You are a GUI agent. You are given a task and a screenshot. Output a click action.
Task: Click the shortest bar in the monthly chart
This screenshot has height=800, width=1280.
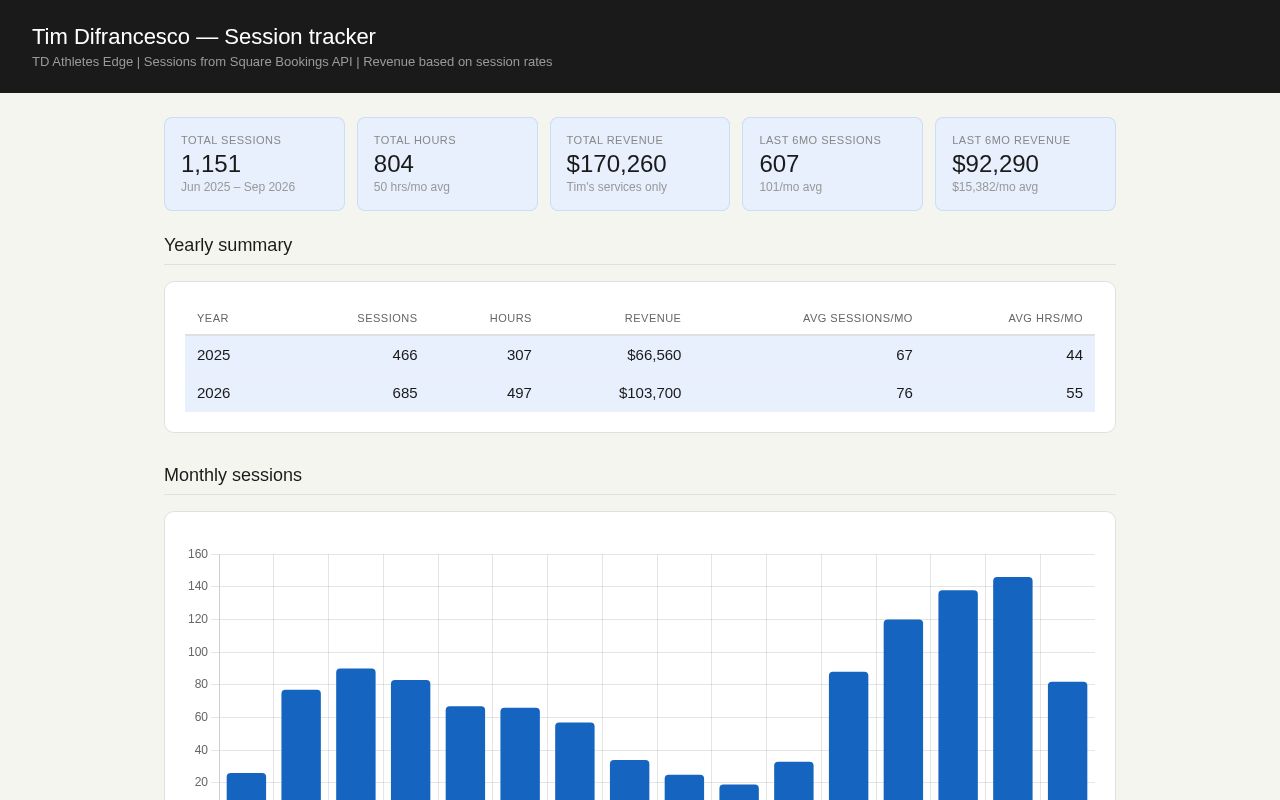click(739, 792)
